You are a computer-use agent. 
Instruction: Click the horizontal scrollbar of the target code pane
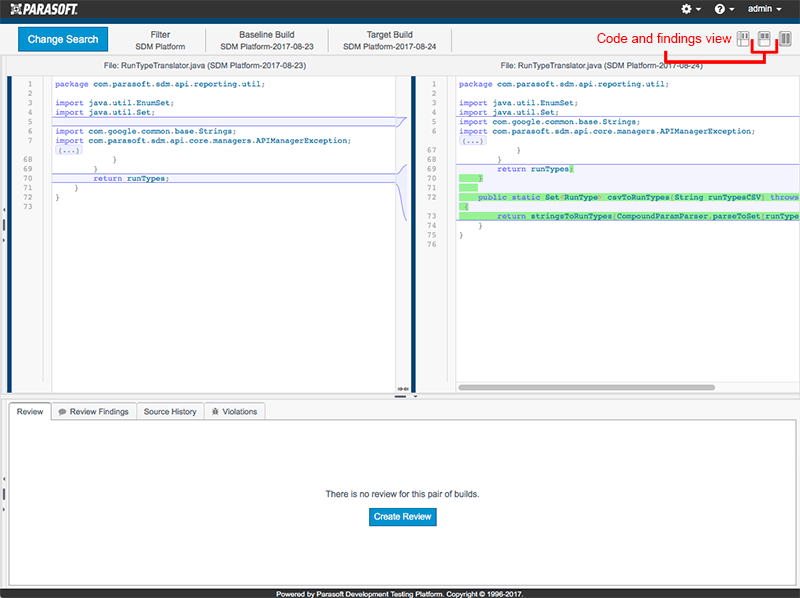[586, 387]
